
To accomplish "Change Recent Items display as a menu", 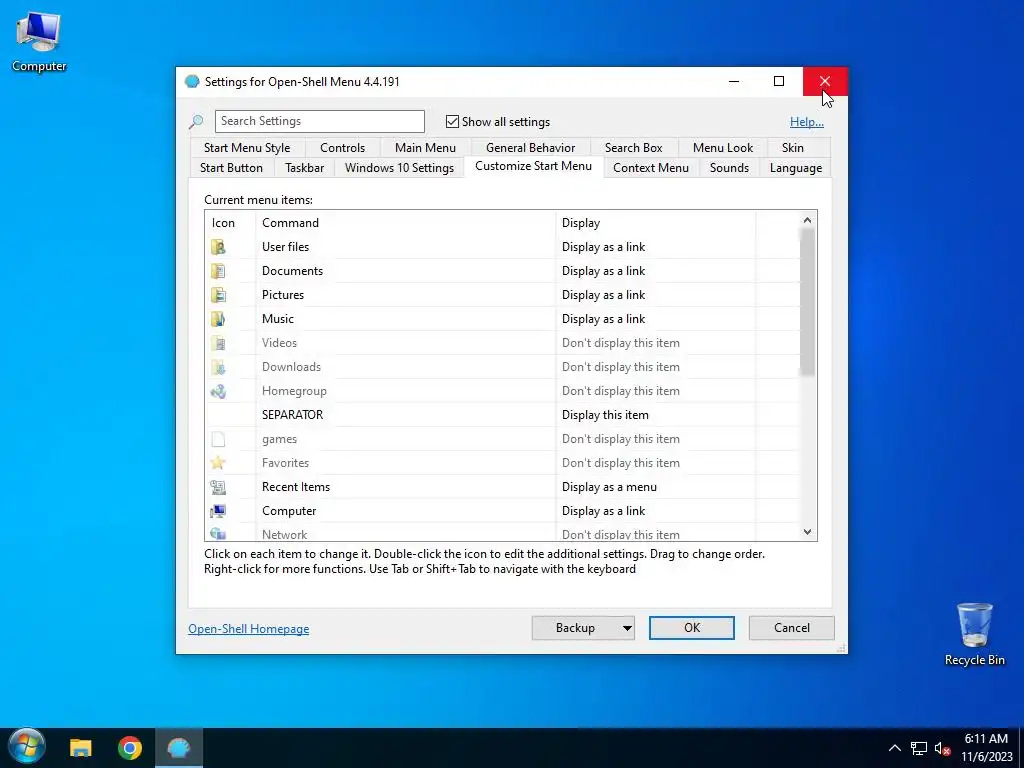I will click(609, 487).
